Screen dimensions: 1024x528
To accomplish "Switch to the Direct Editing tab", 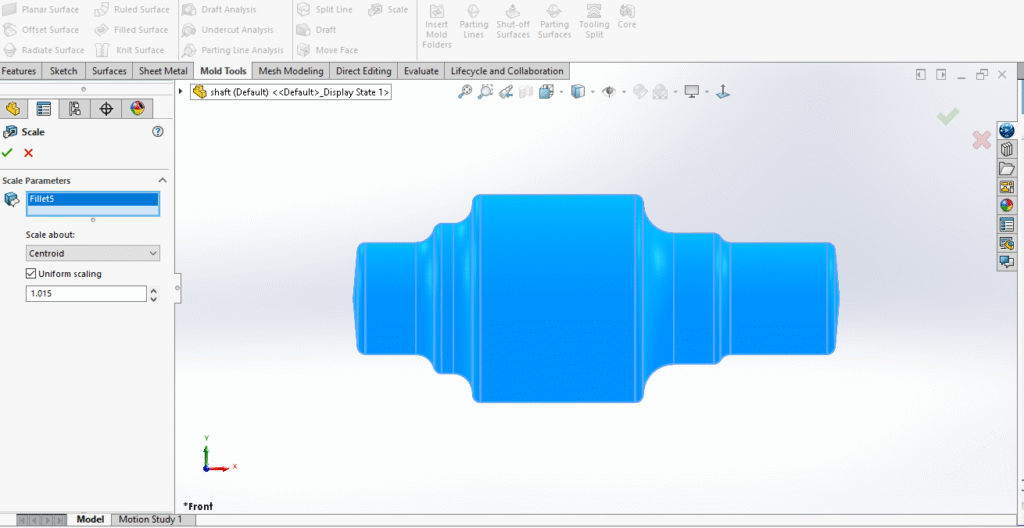I will [x=364, y=71].
